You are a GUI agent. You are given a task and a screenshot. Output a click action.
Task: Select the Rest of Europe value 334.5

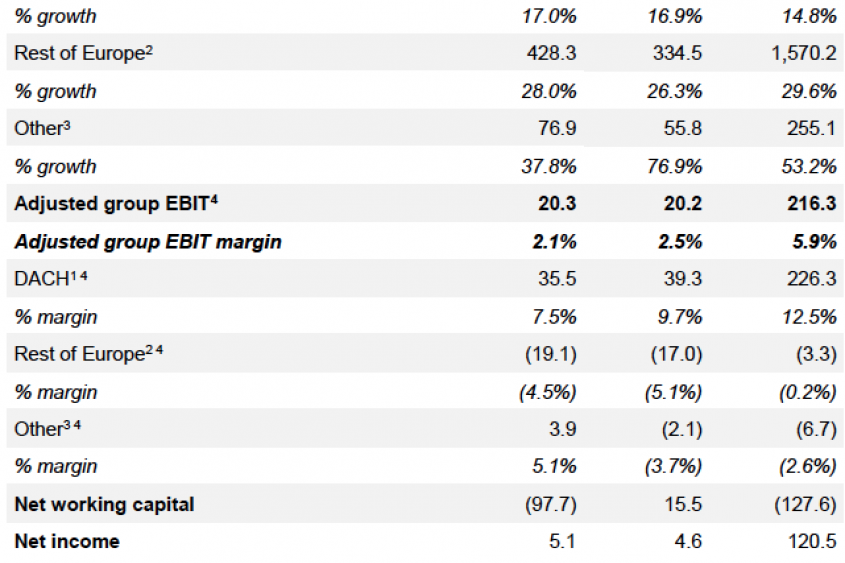(x=679, y=53)
